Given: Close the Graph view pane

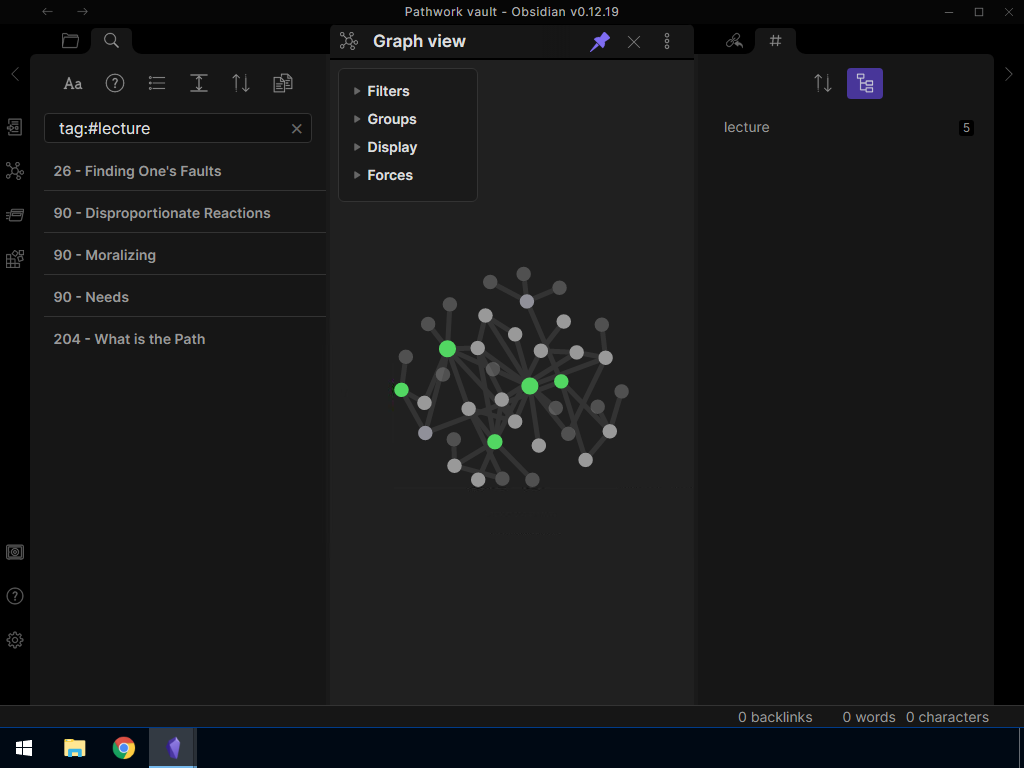Looking at the screenshot, I should tap(633, 42).
